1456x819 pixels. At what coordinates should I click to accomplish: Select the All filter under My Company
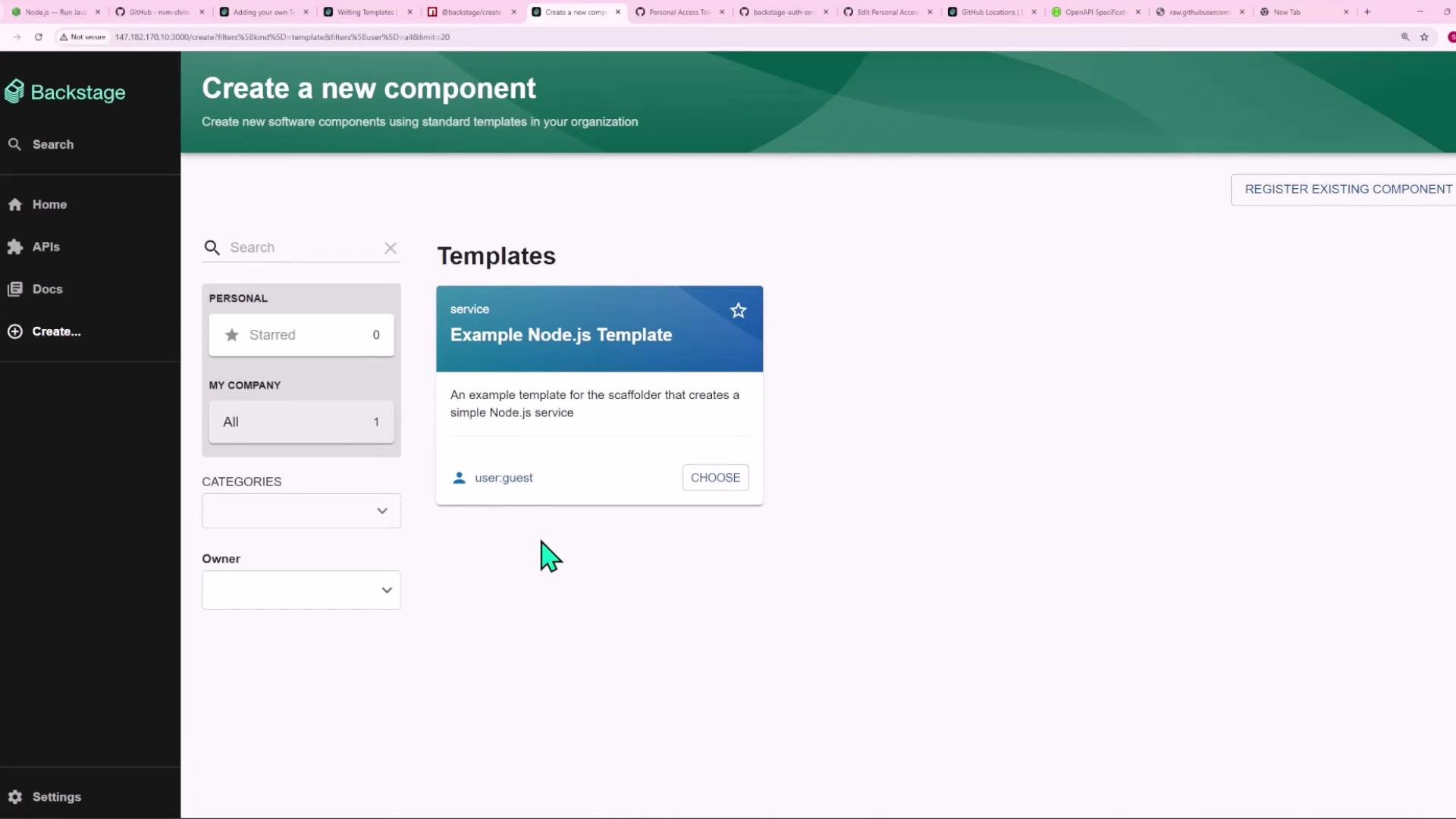click(301, 422)
